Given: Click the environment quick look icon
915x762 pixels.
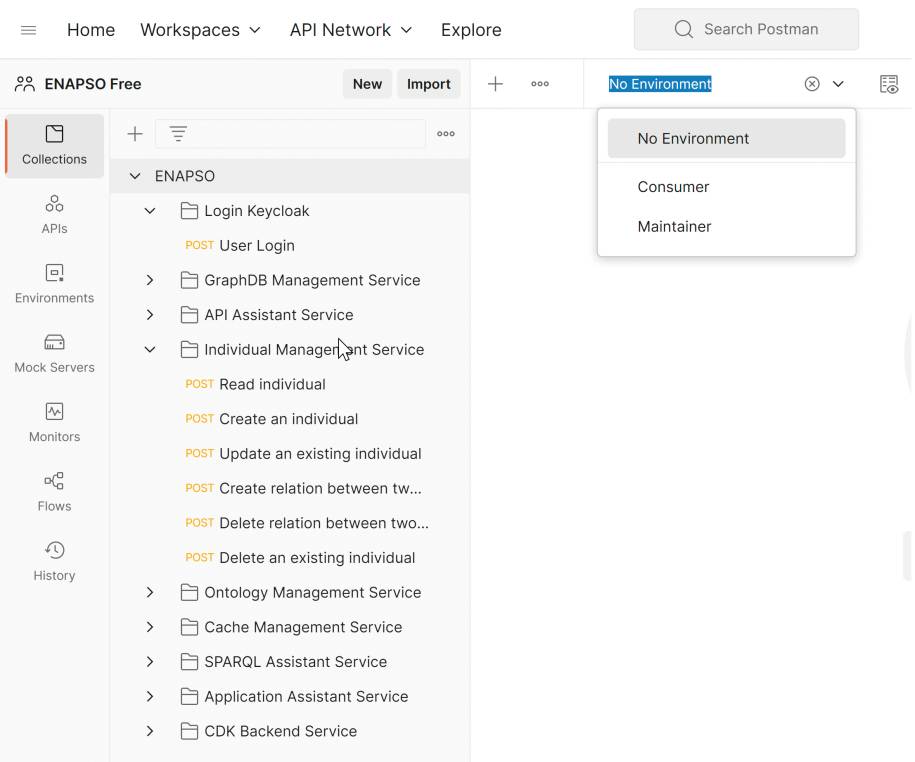Looking at the screenshot, I should 888,84.
